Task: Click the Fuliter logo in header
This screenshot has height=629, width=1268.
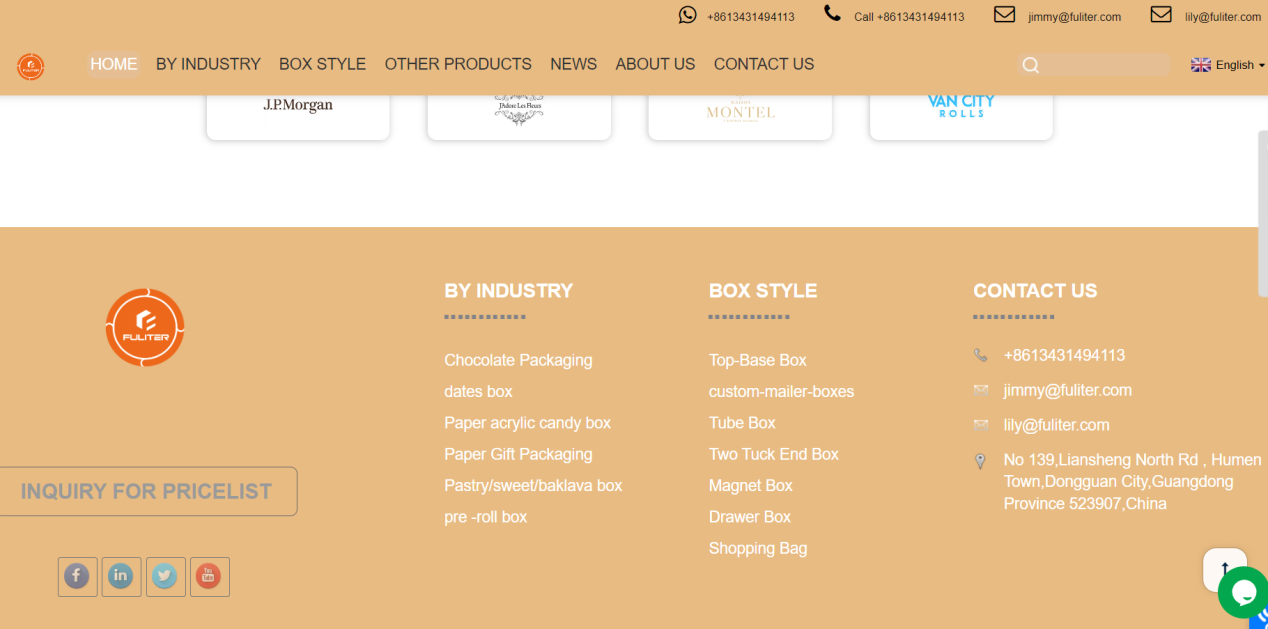Action: (x=30, y=66)
